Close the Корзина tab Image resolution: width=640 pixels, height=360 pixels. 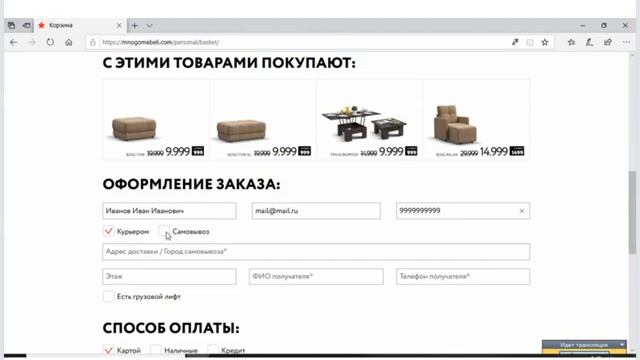[119, 25]
